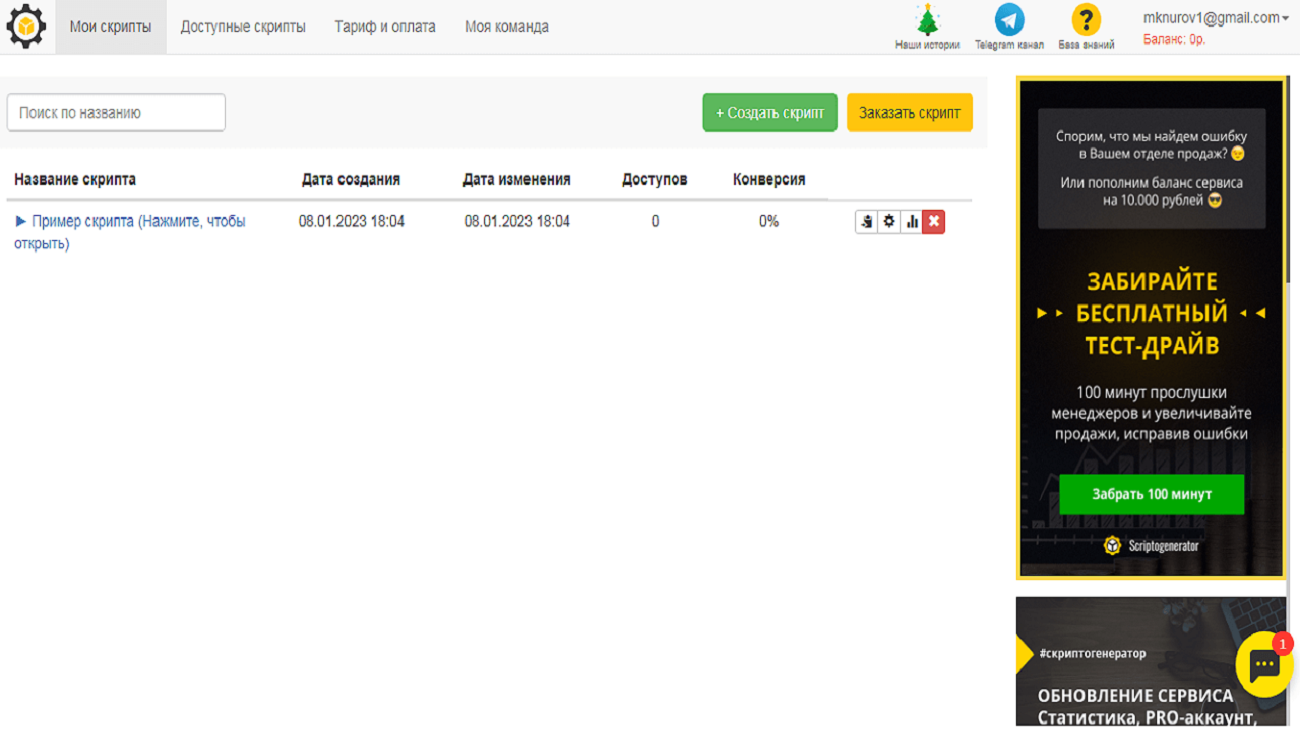The width and height of the screenshot is (1300, 731).
Task: Expand the 'Пример скрипта' row triangle
Action: (21, 221)
